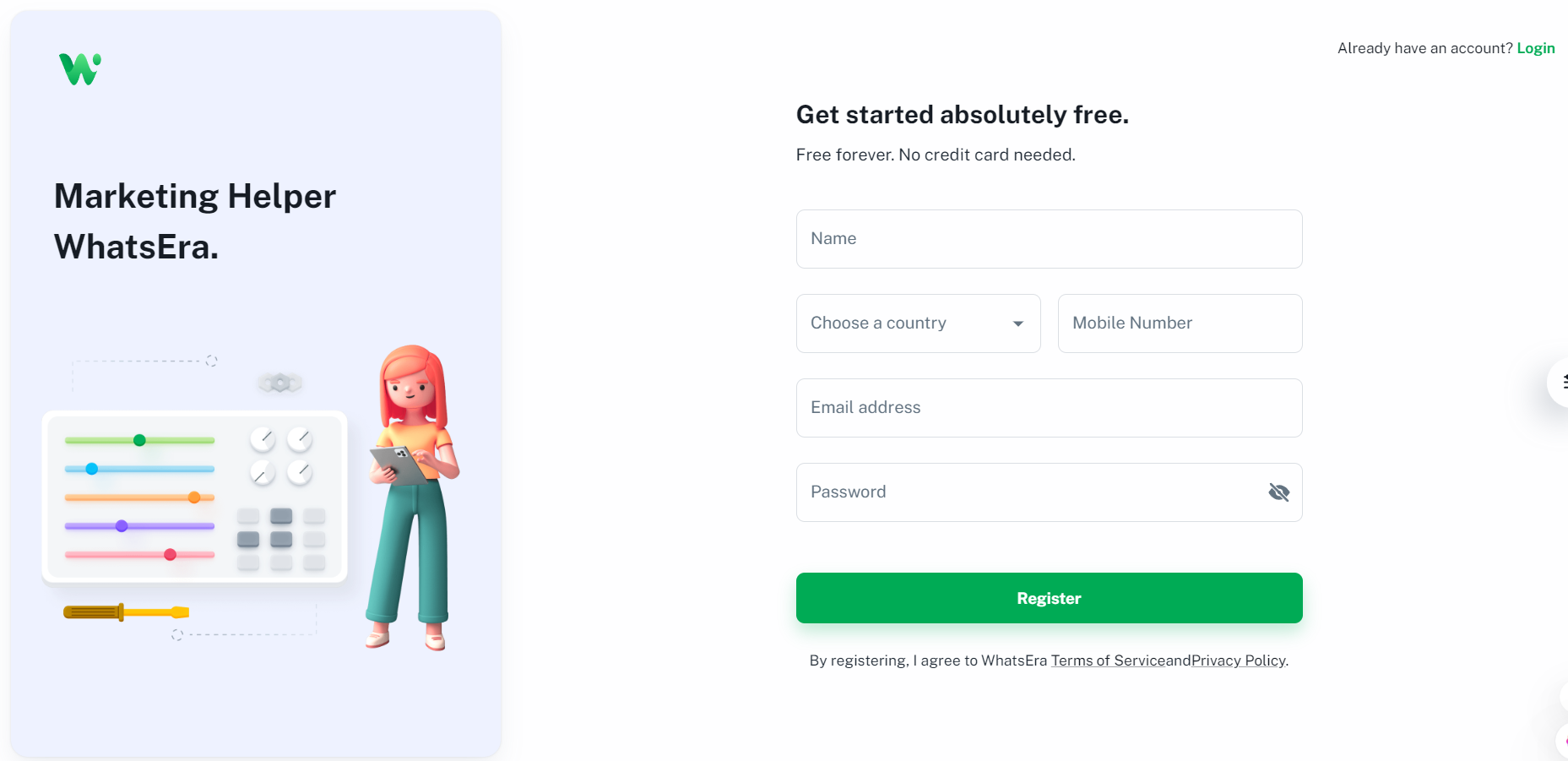
Task: Click the country dropdown caret arrow
Action: [x=1018, y=323]
